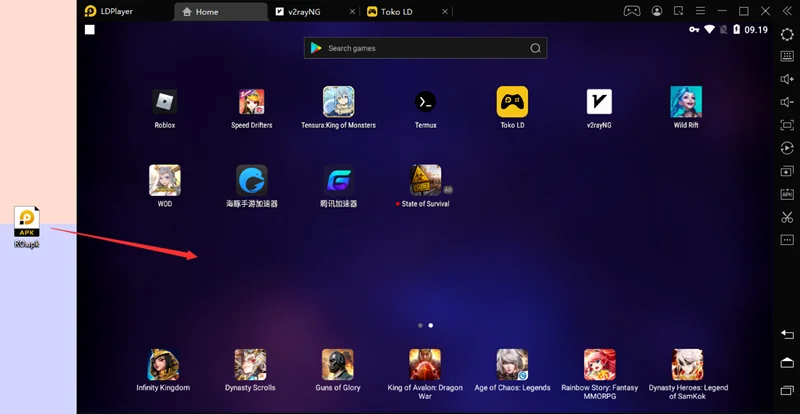Click the Android home button

pos(787,362)
